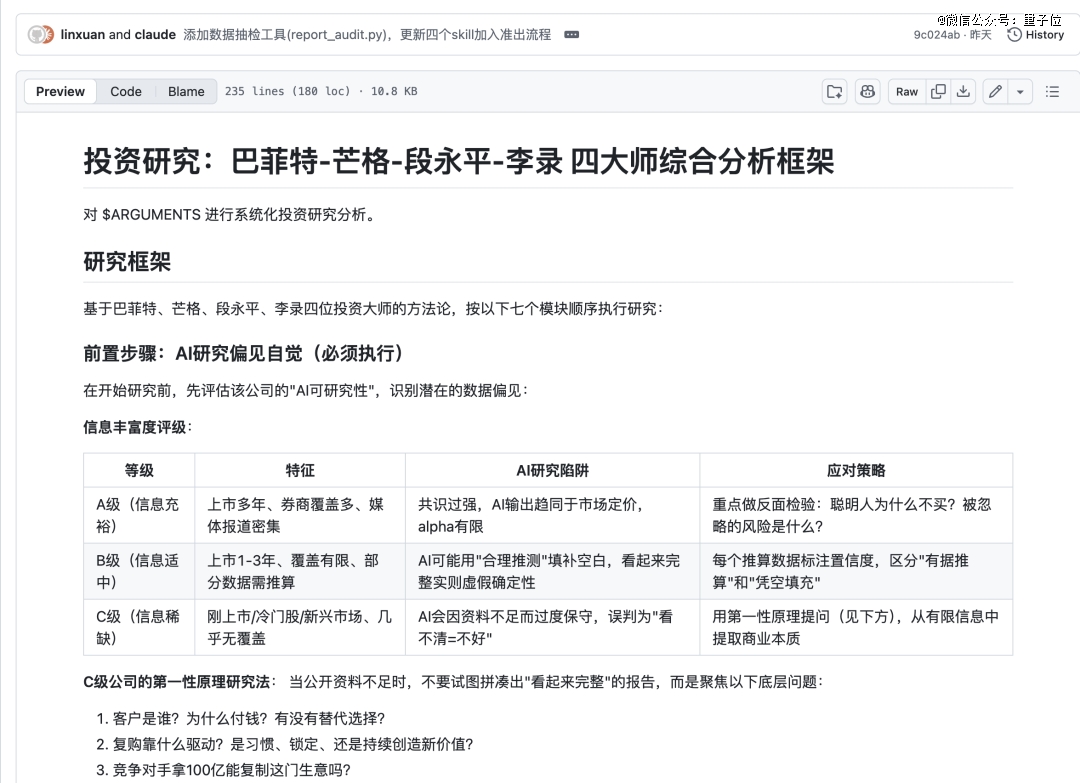Switch to the Preview view
The height and width of the screenshot is (783, 1080).
(x=60, y=92)
